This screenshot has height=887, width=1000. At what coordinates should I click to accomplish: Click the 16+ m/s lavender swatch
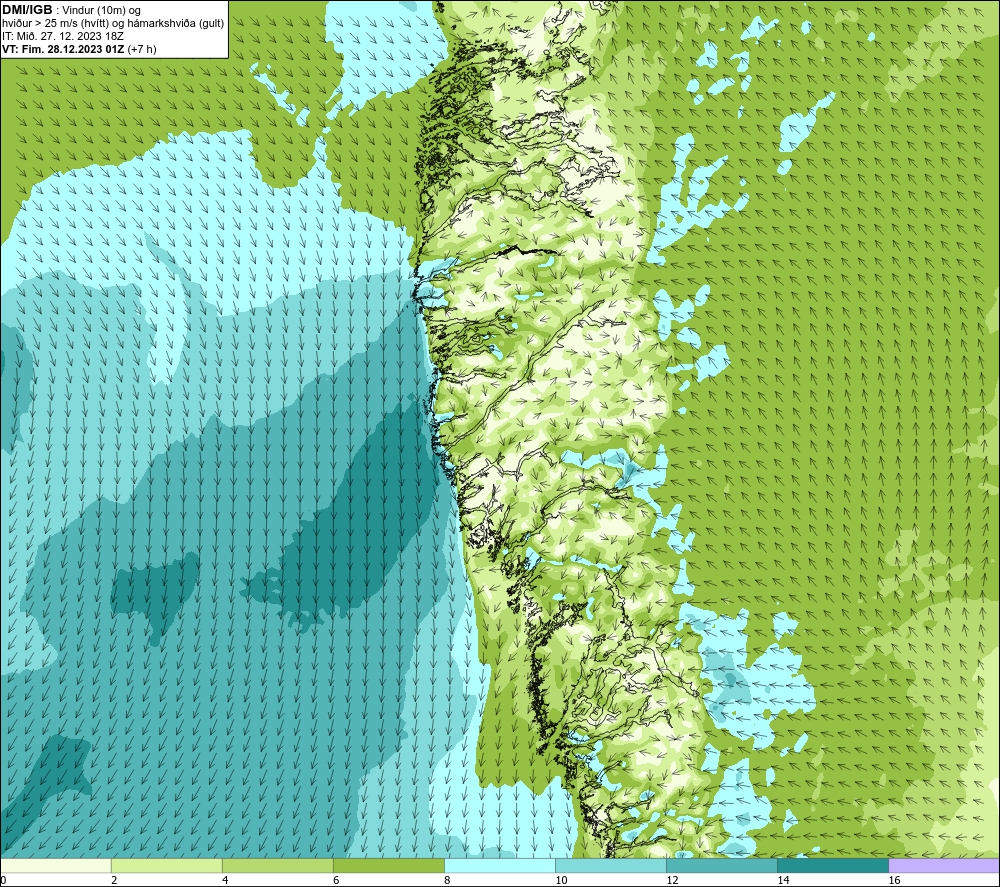point(944,866)
